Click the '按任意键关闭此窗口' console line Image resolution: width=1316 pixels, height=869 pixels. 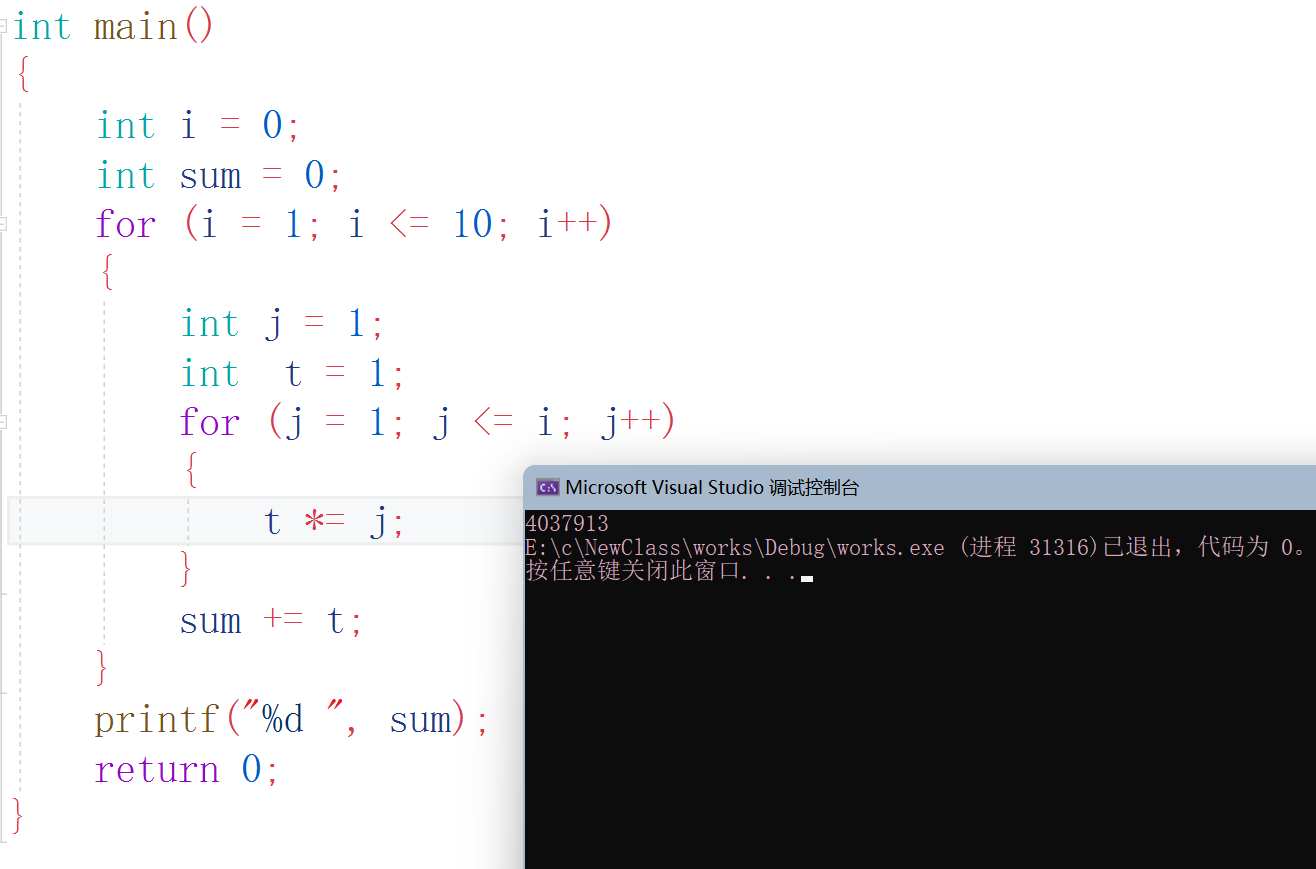point(661,571)
